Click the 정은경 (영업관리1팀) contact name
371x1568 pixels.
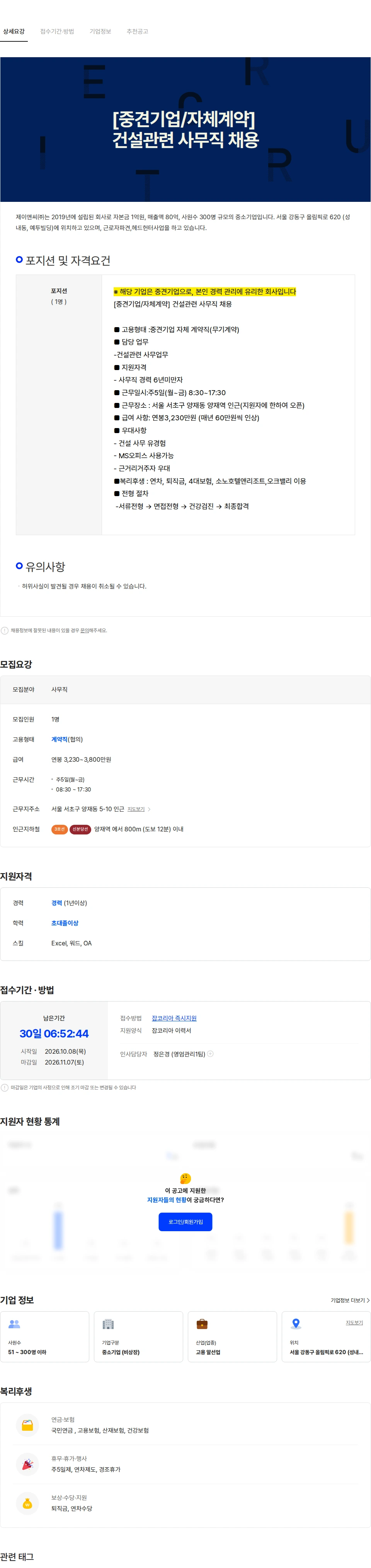179,1054
